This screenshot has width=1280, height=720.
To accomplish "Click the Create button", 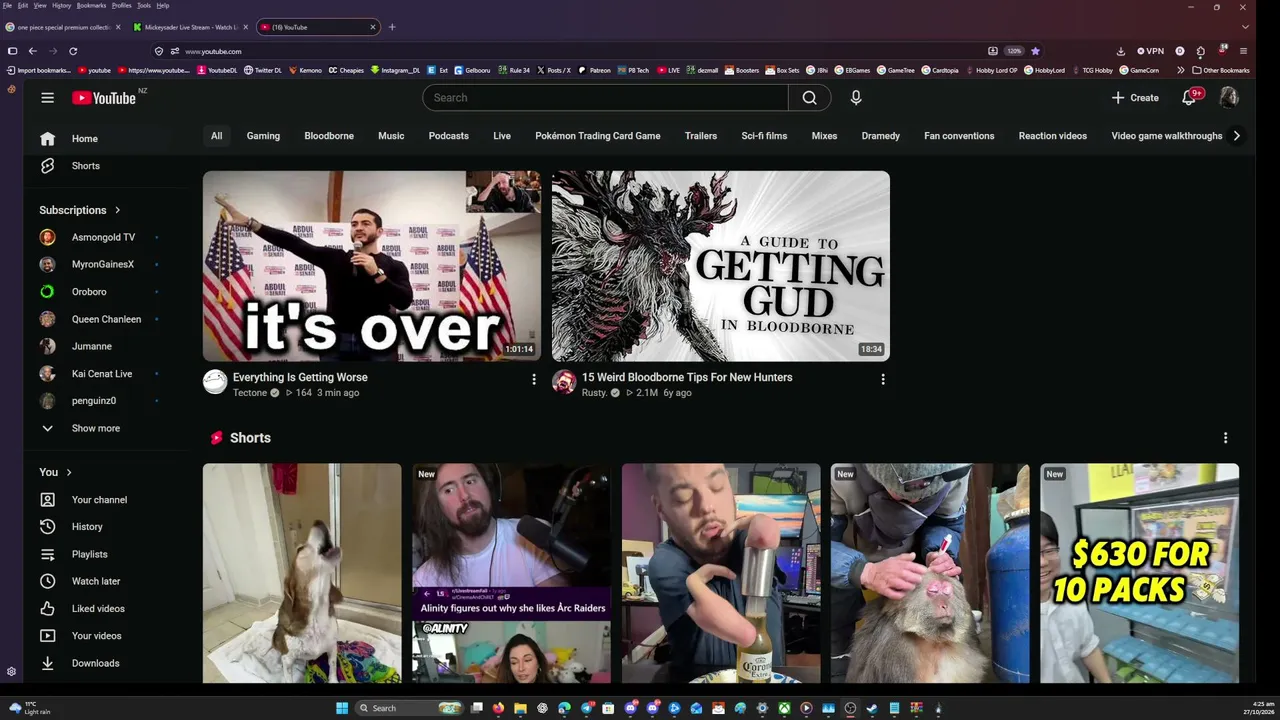I will click(x=1135, y=97).
